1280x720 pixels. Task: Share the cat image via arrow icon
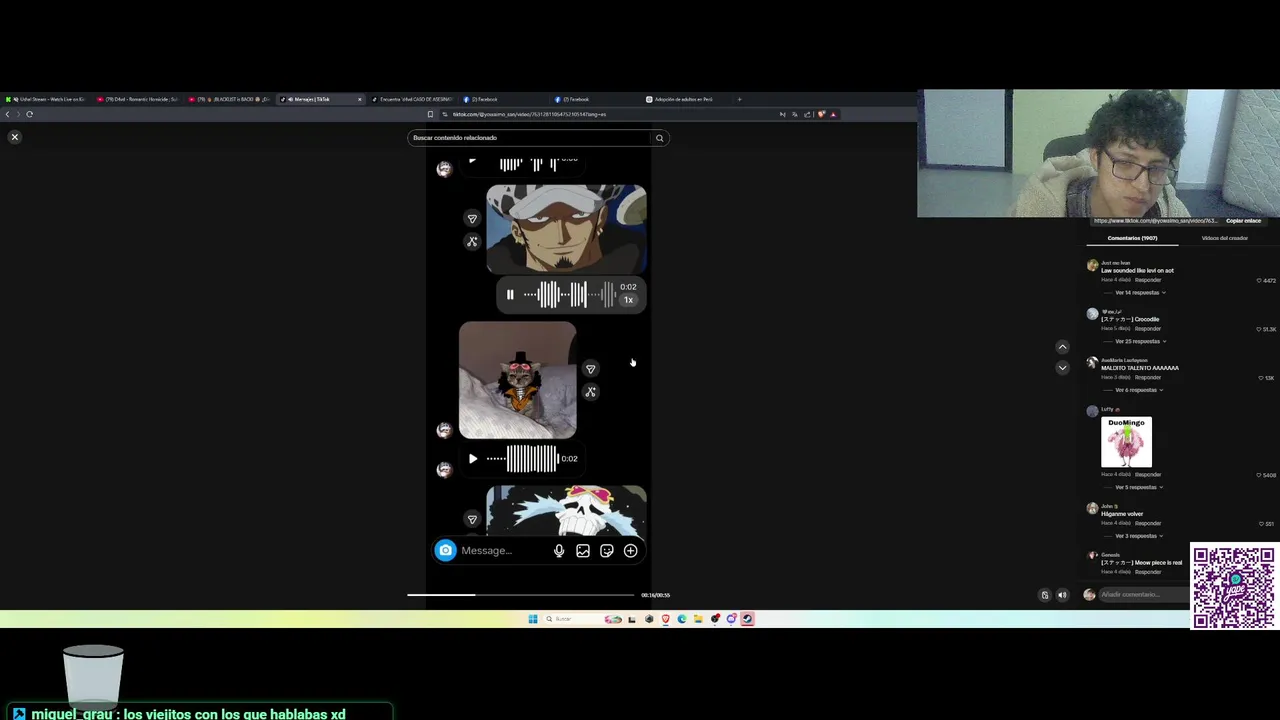point(590,369)
